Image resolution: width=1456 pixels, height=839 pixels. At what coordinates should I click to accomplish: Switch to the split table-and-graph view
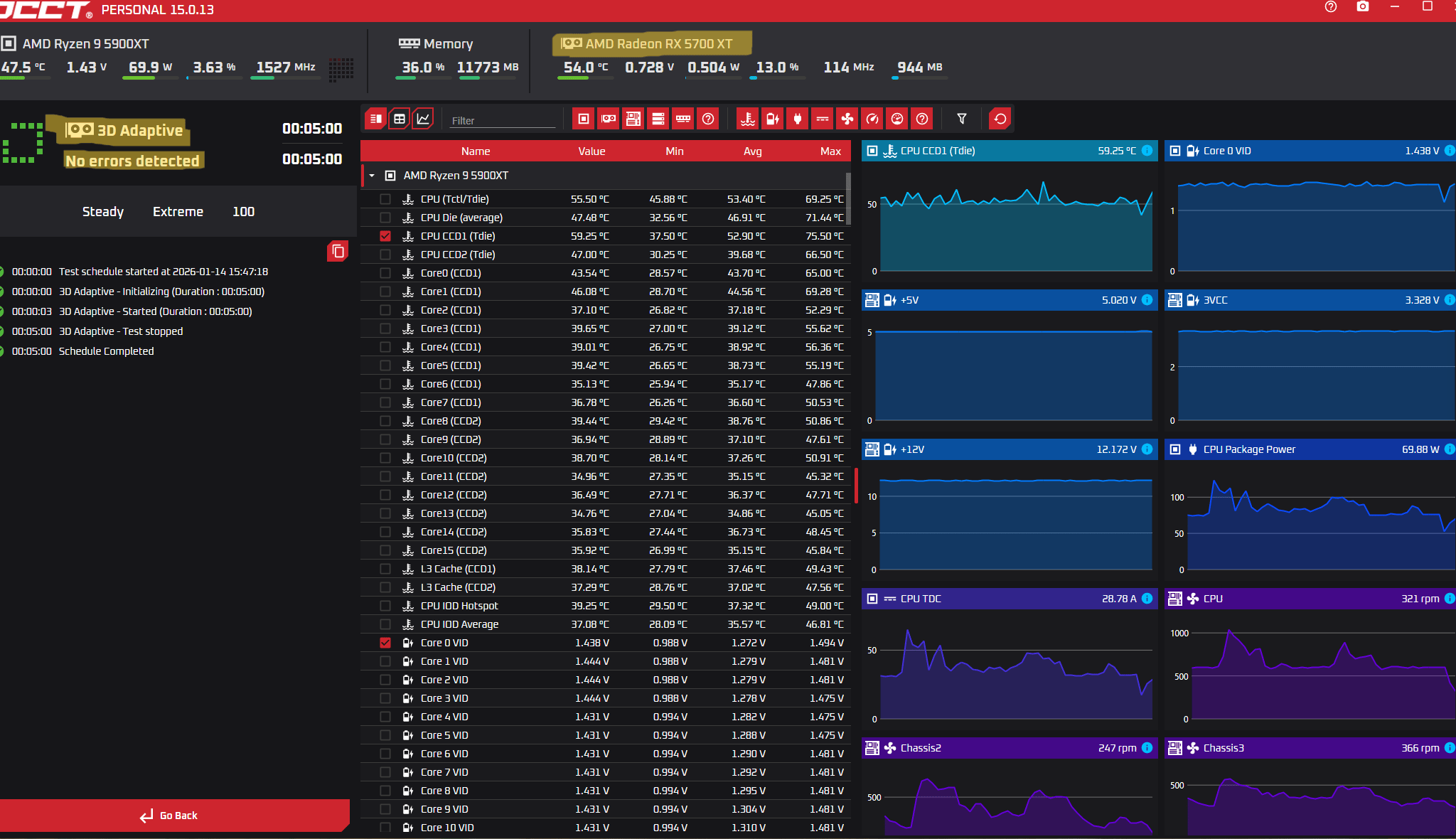point(375,119)
